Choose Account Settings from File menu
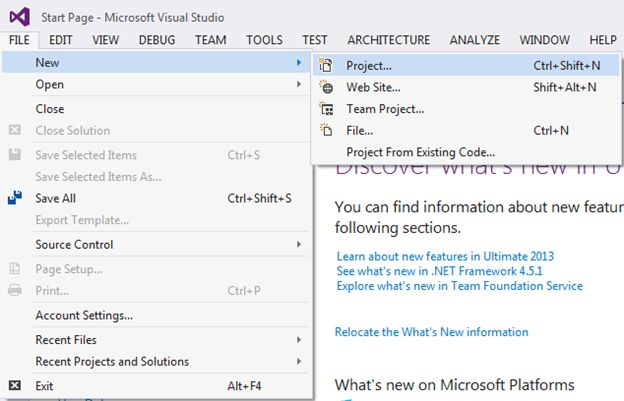This screenshot has width=624, height=401. click(84, 316)
